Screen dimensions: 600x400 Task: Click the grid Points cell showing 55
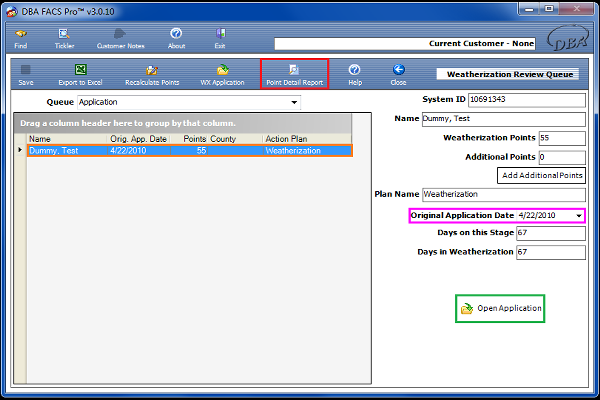189,151
